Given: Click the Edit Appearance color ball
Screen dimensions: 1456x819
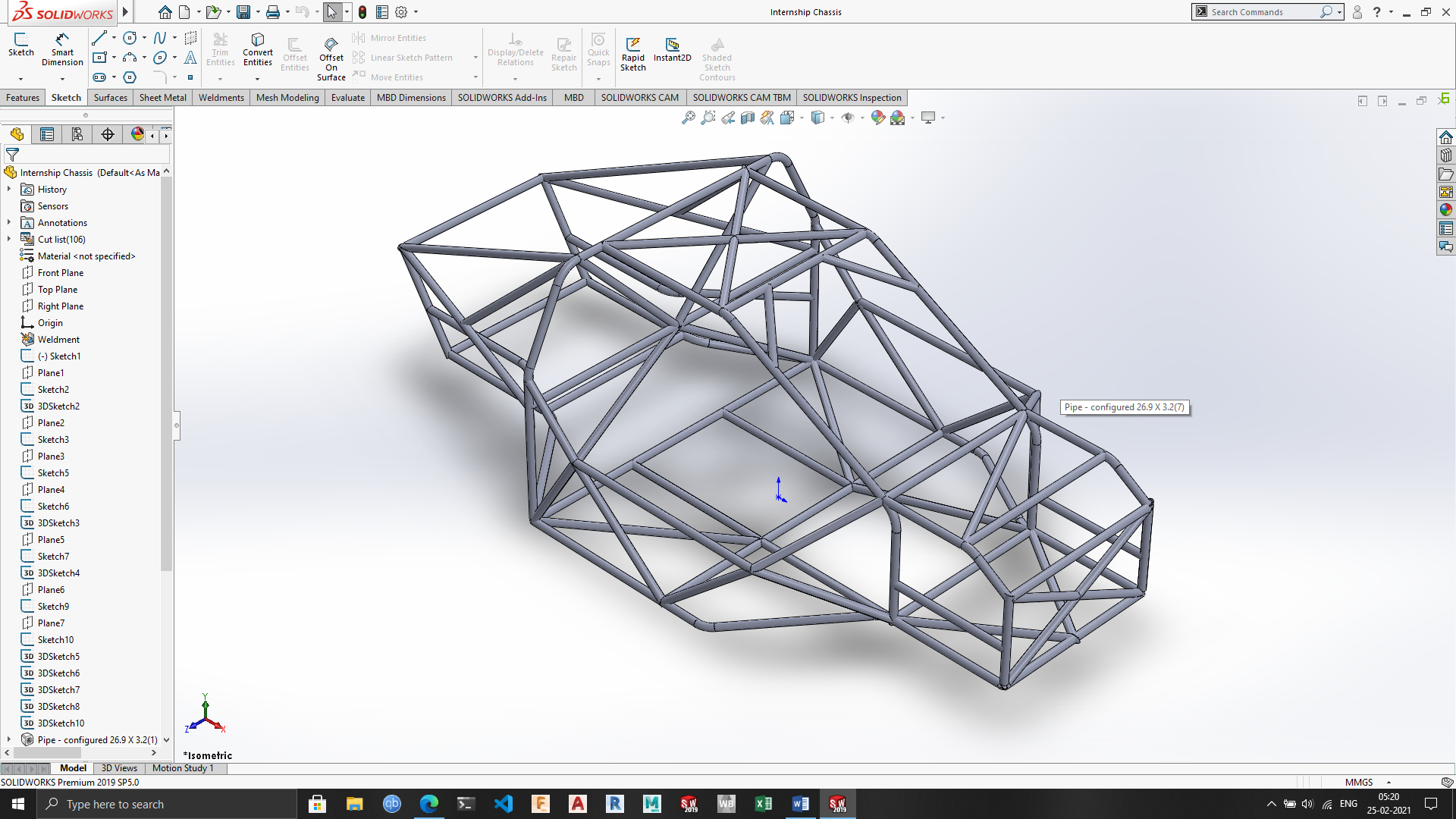Looking at the screenshot, I should pyautogui.click(x=877, y=118).
